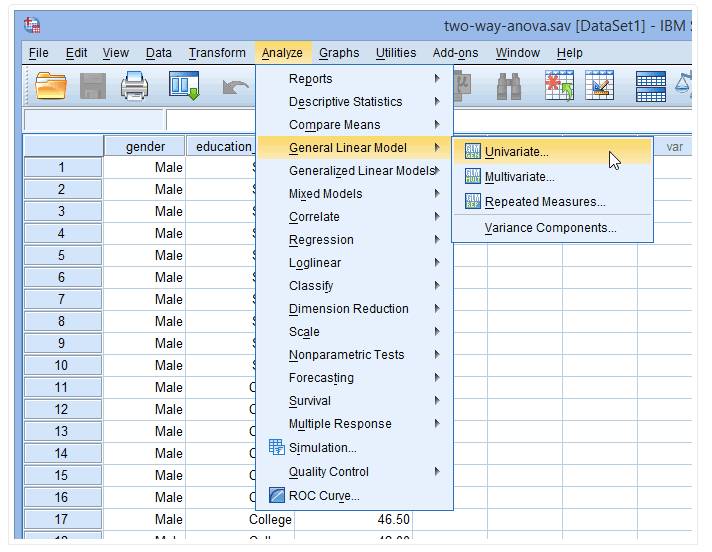The height and width of the screenshot is (552, 712).
Task: Click the 46.50 value cell
Action: coord(353,519)
